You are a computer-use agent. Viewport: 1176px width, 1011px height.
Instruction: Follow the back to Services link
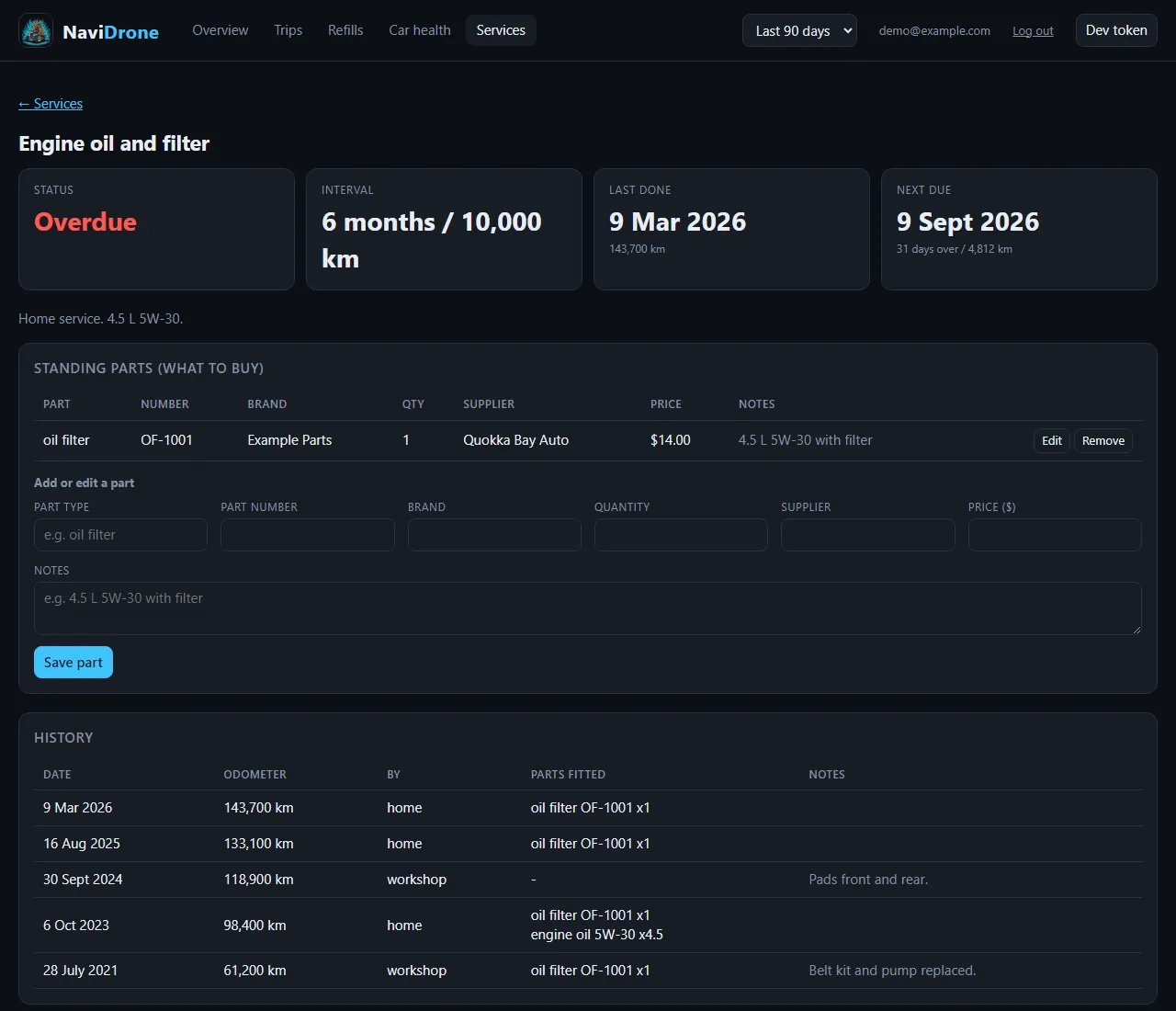coord(51,104)
